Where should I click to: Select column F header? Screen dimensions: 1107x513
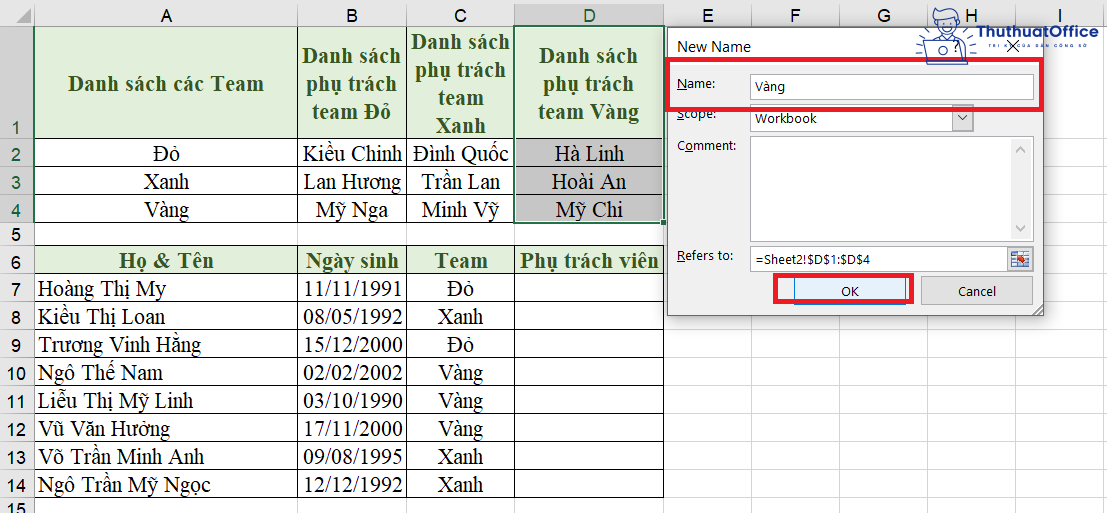pyautogui.click(x=795, y=15)
